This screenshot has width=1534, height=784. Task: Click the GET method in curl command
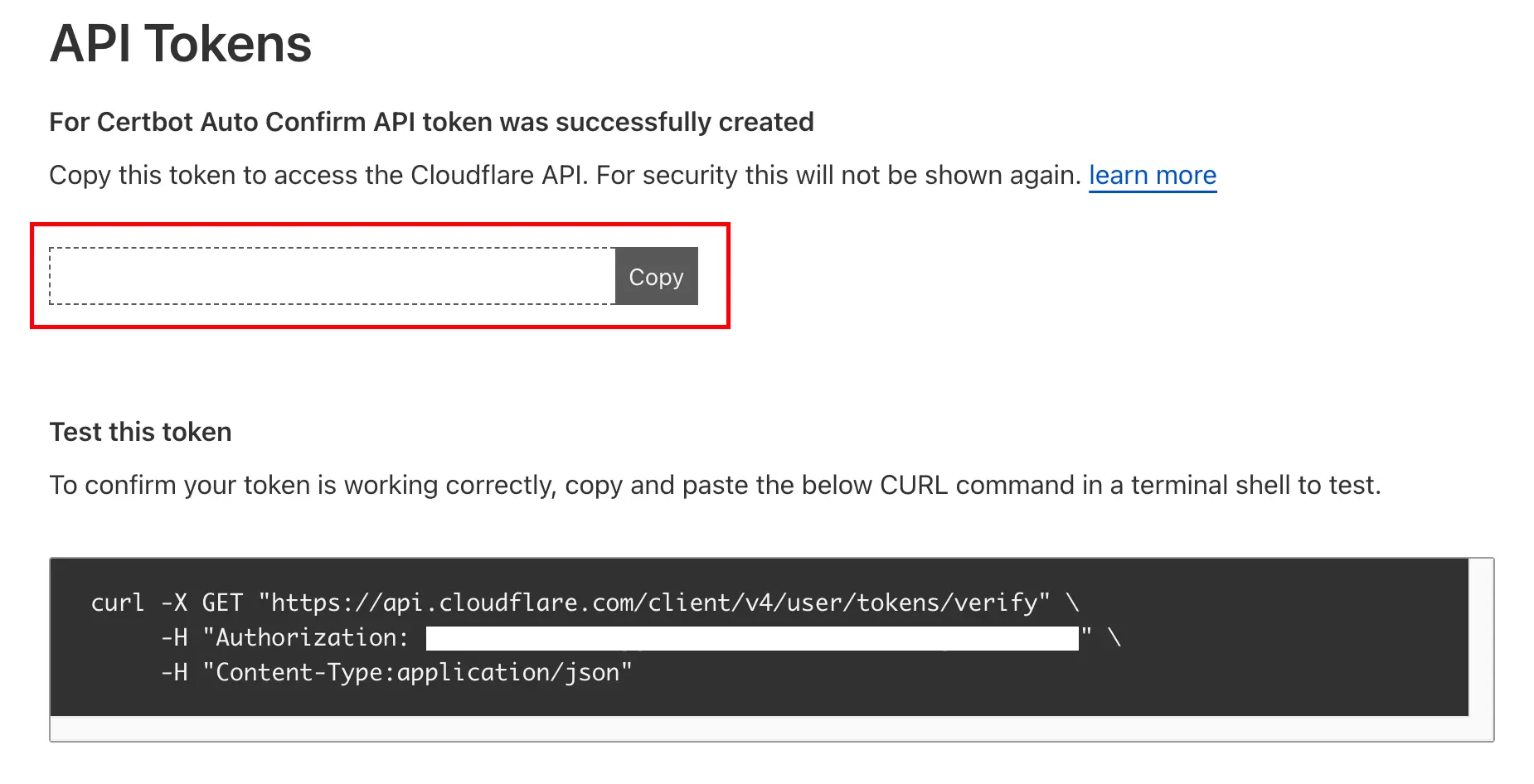click(222, 603)
